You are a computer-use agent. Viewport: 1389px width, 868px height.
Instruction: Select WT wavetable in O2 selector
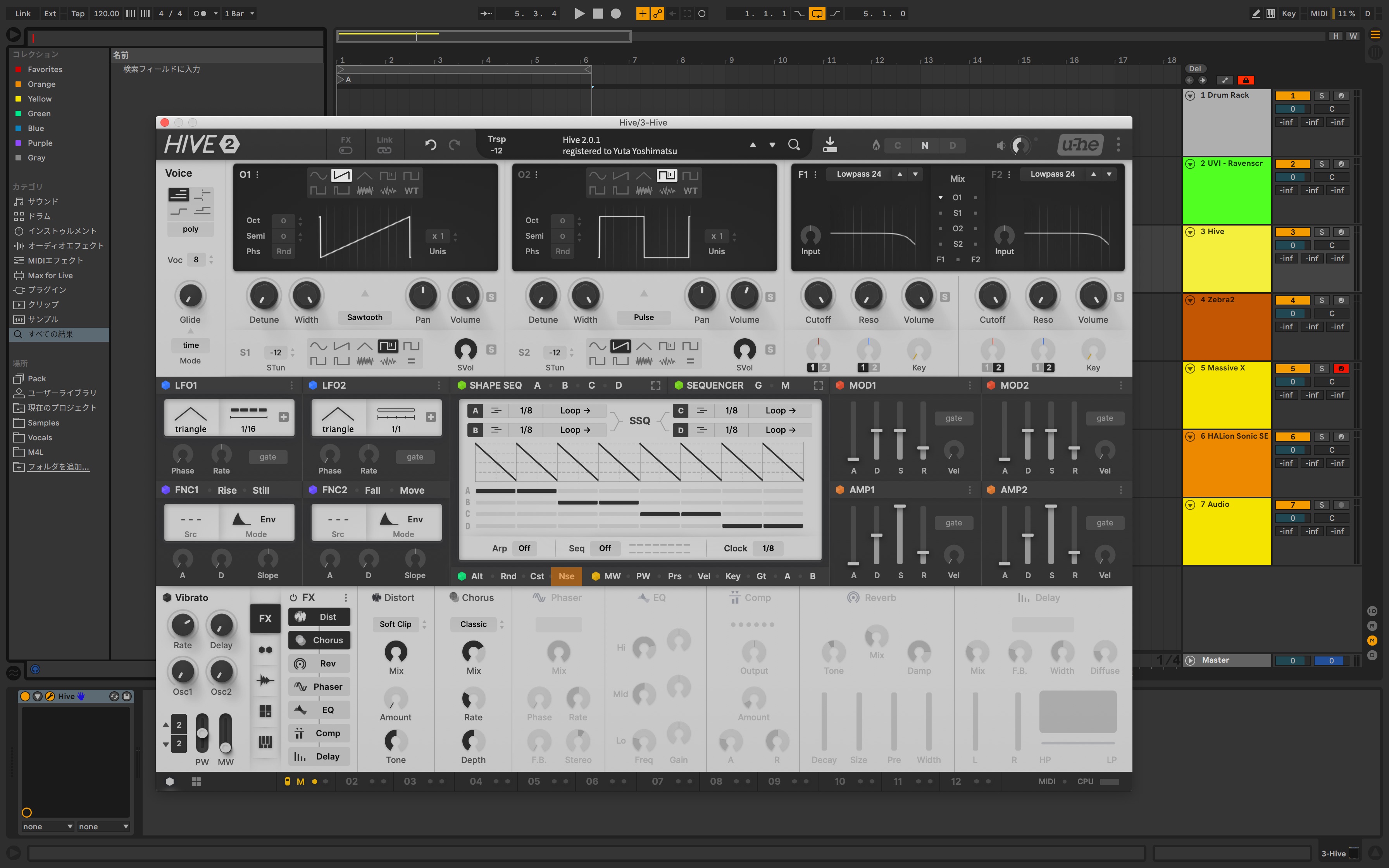click(691, 191)
